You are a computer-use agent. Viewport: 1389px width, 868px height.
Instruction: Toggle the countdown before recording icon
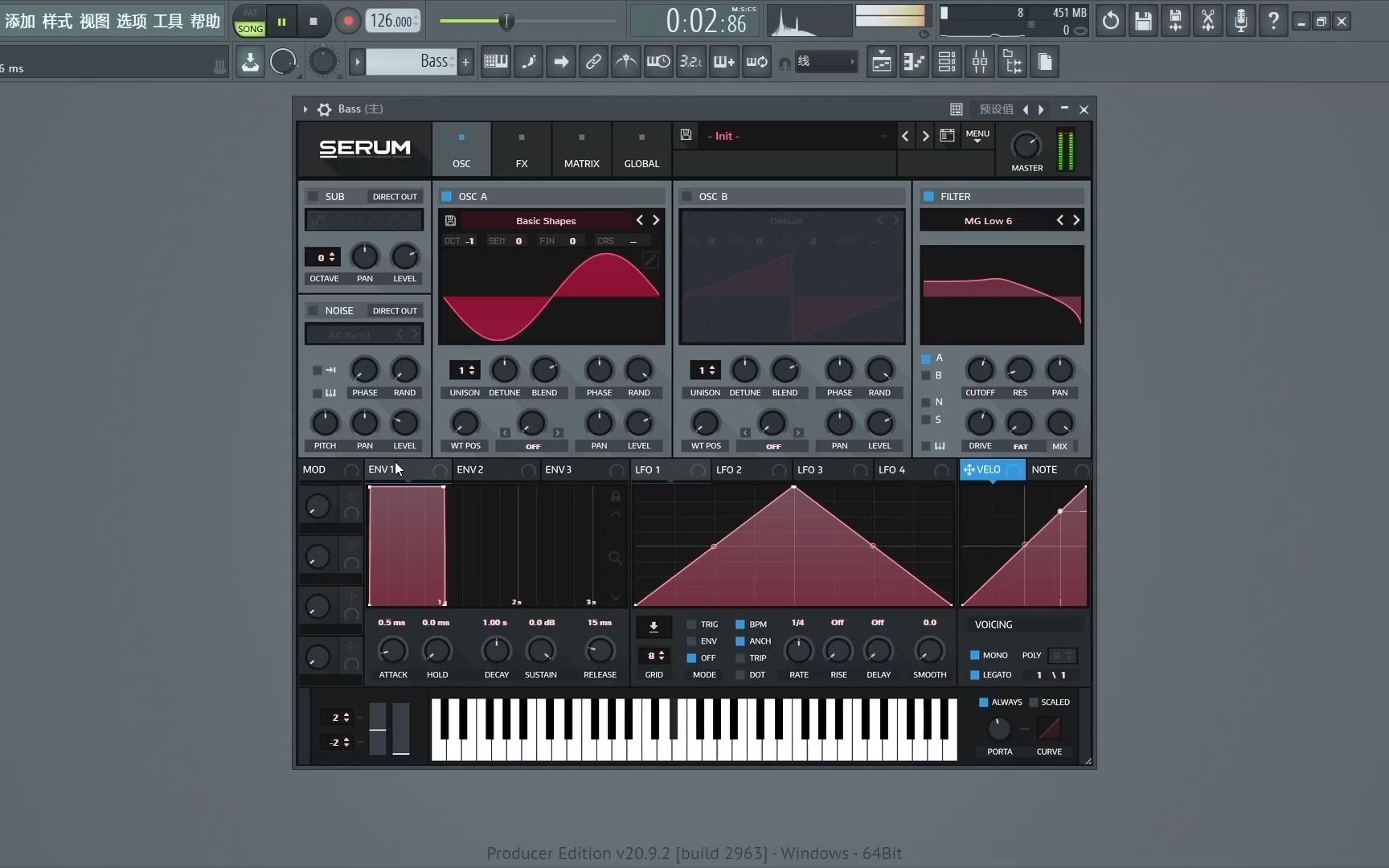tap(691, 62)
